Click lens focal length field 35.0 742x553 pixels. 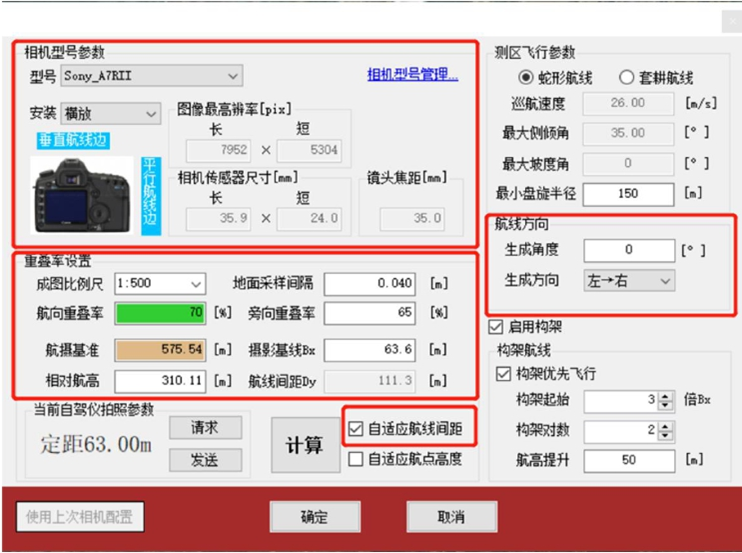[412, 219]
